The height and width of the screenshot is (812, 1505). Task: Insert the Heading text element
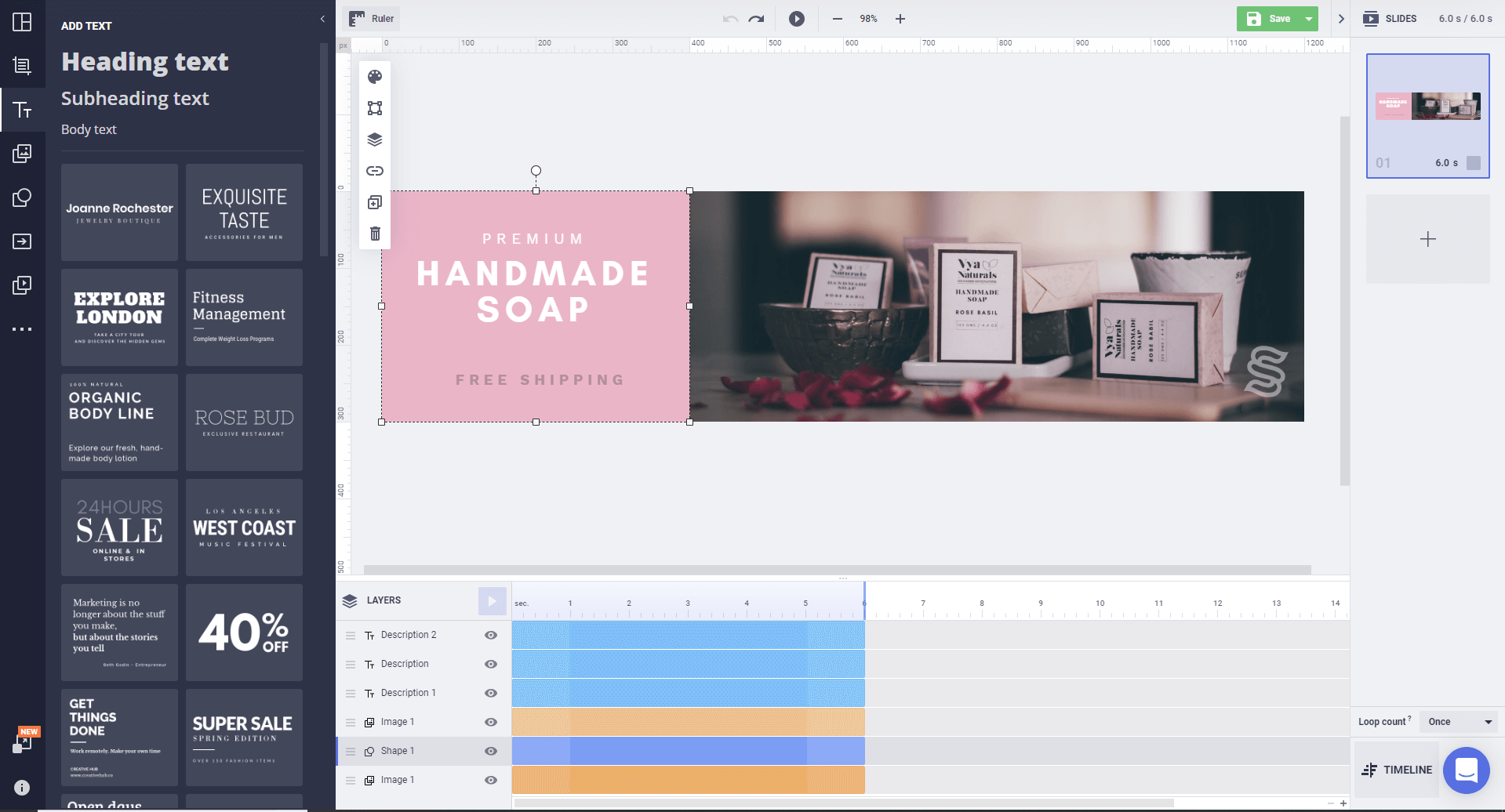(x=144, y=61)
